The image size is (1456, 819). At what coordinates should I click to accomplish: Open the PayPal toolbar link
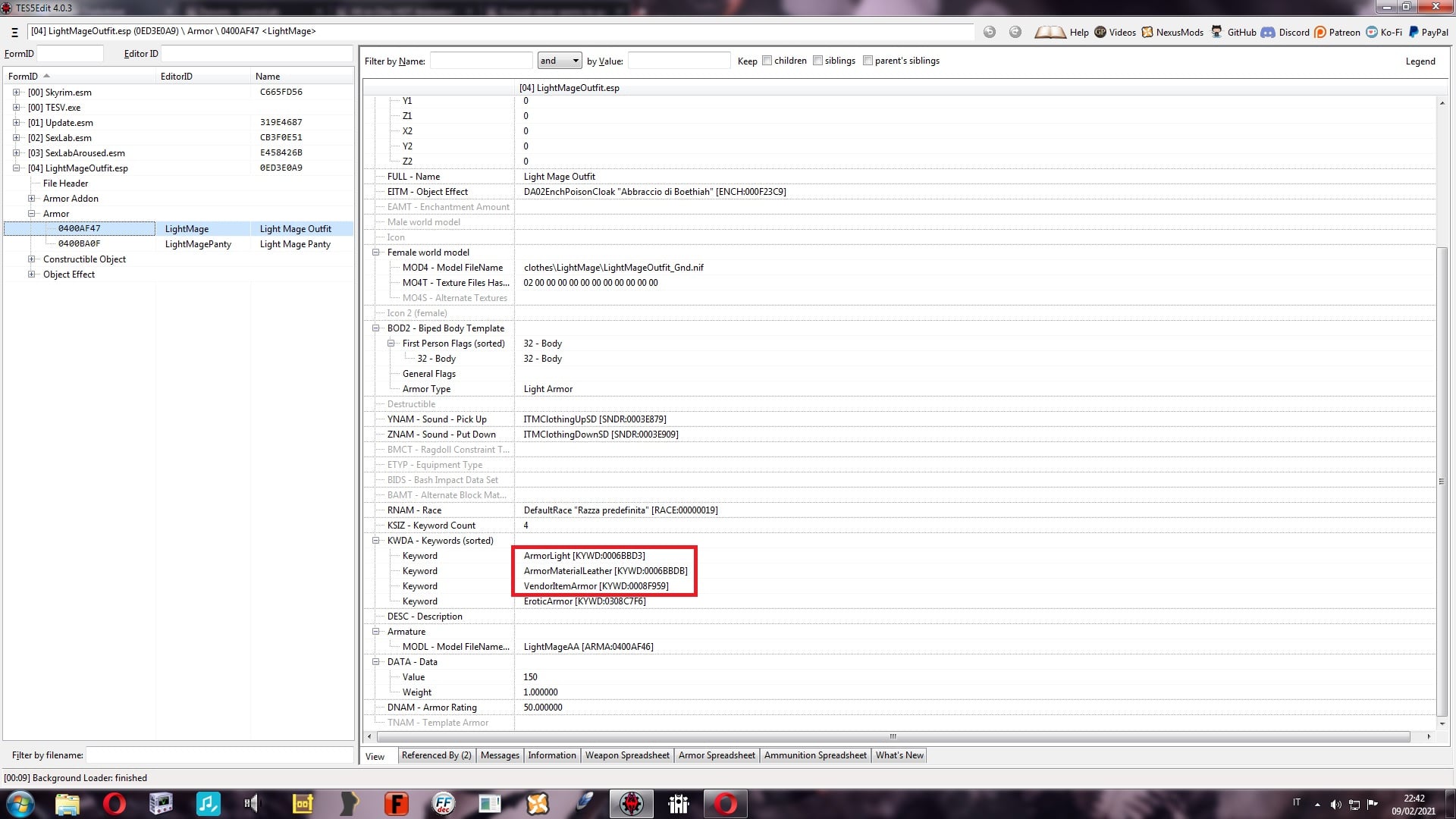1428,32
